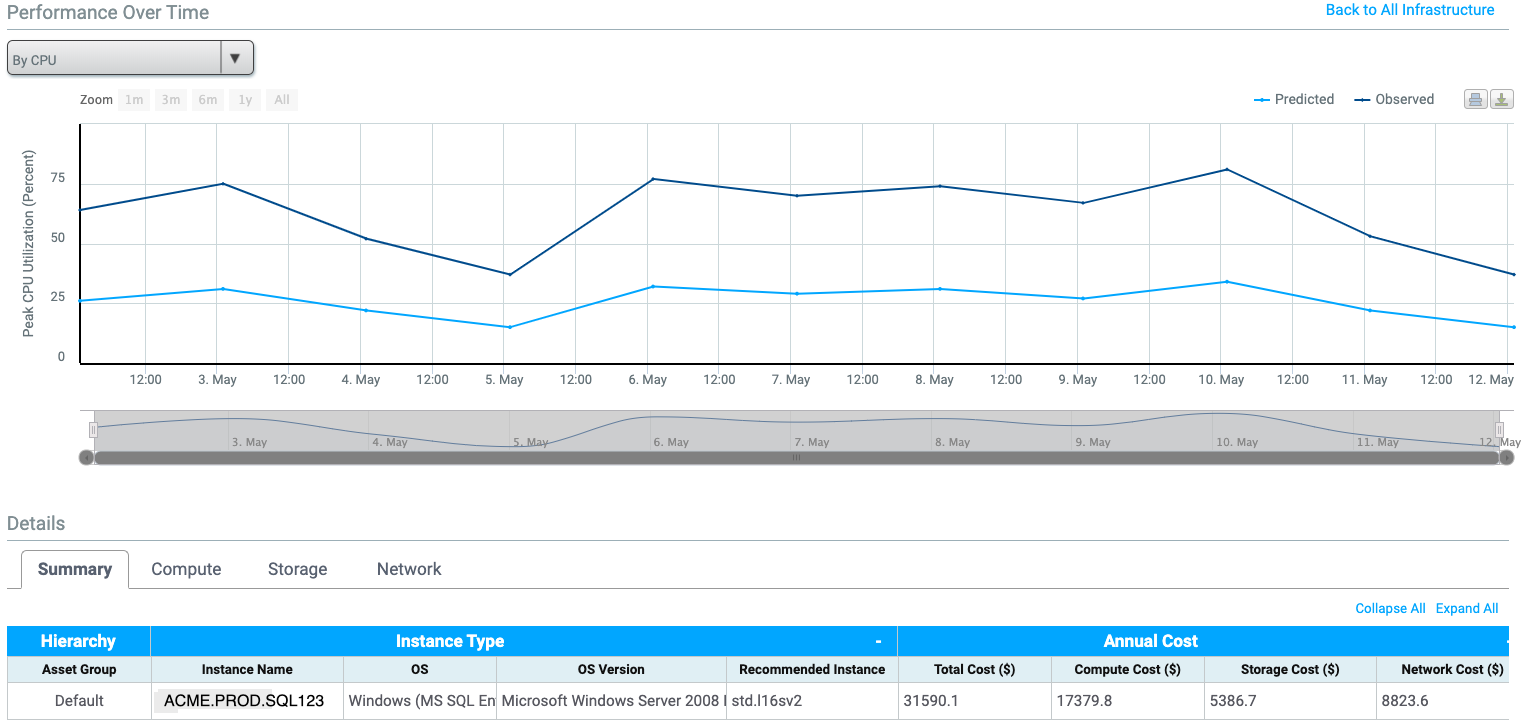Click Back to All Infrastructure link
Screen dimensions: 1521x726
[1409, 10]
